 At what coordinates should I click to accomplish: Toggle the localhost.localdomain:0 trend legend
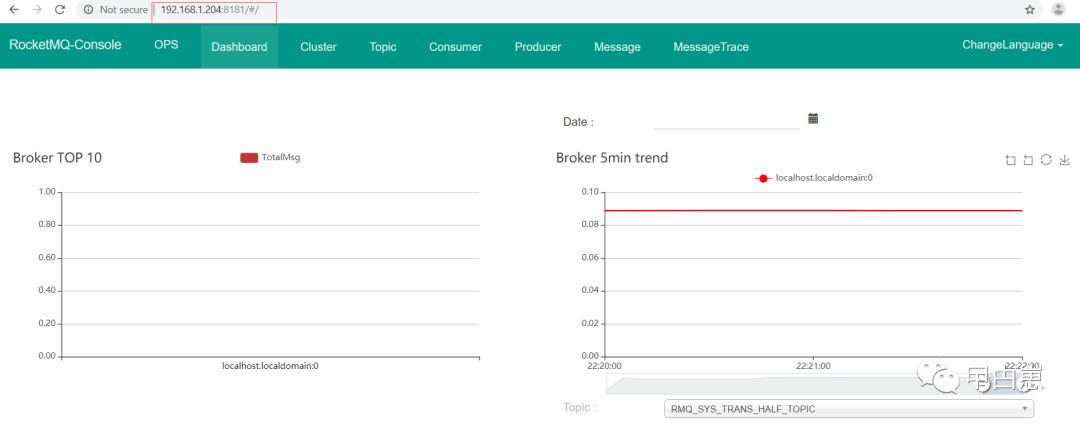pos(814,178)
